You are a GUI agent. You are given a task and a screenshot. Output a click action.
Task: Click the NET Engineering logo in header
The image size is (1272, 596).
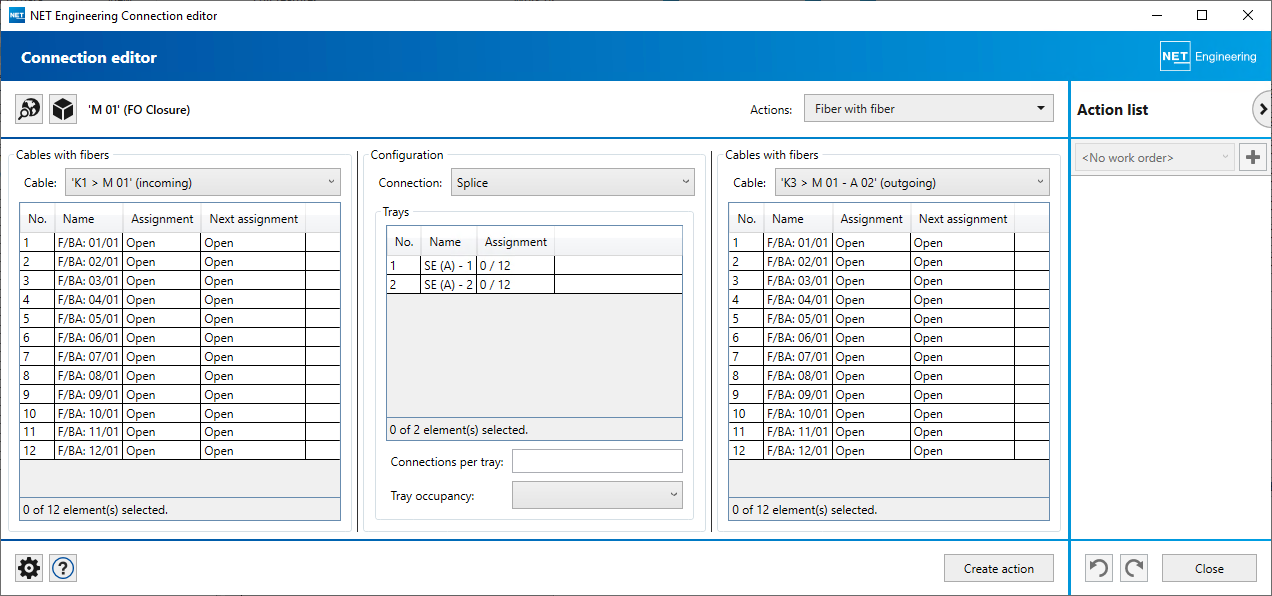point(1208,56)
